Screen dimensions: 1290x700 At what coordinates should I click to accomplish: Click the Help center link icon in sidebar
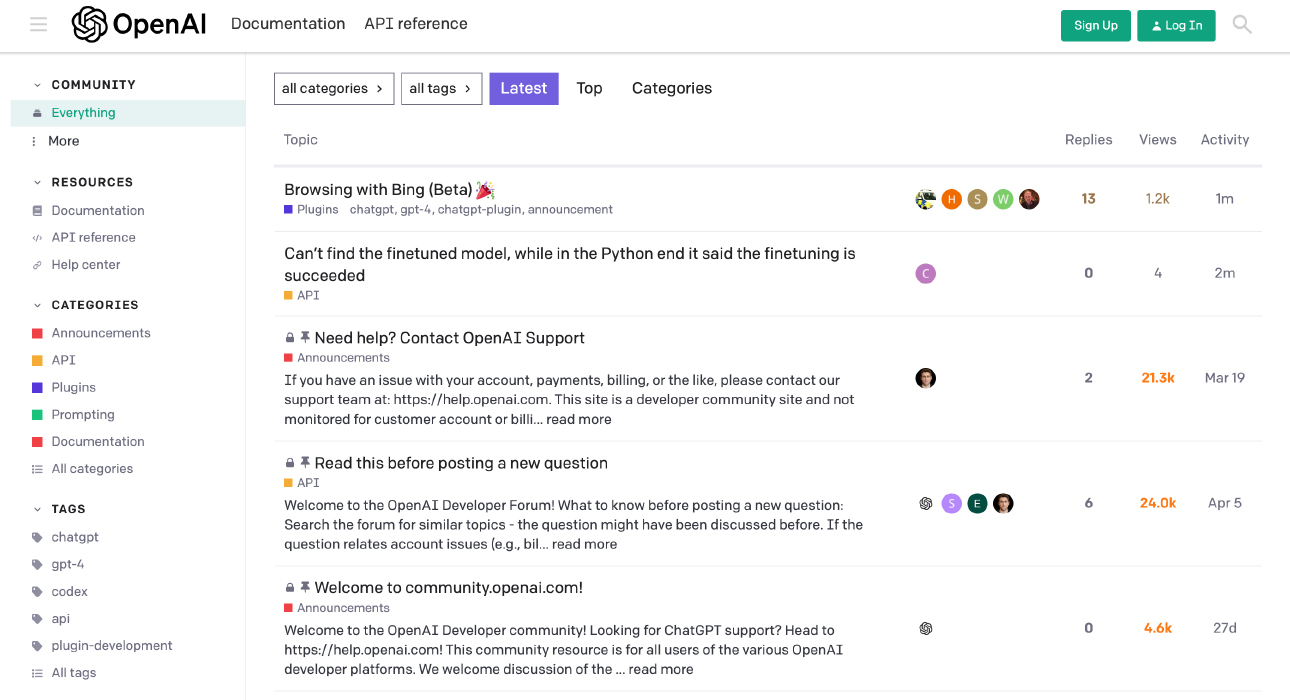(35, 264)
